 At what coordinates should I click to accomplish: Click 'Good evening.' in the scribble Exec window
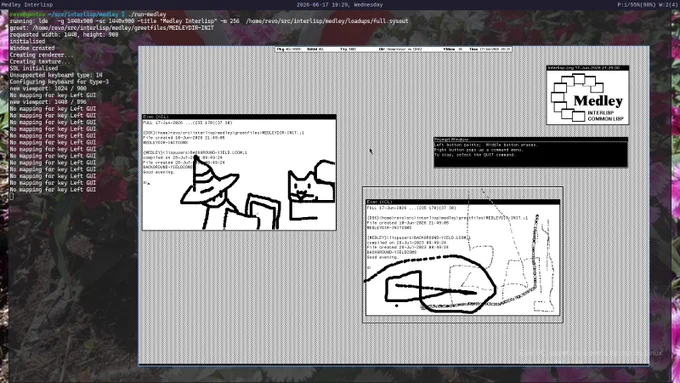(382, 257)
